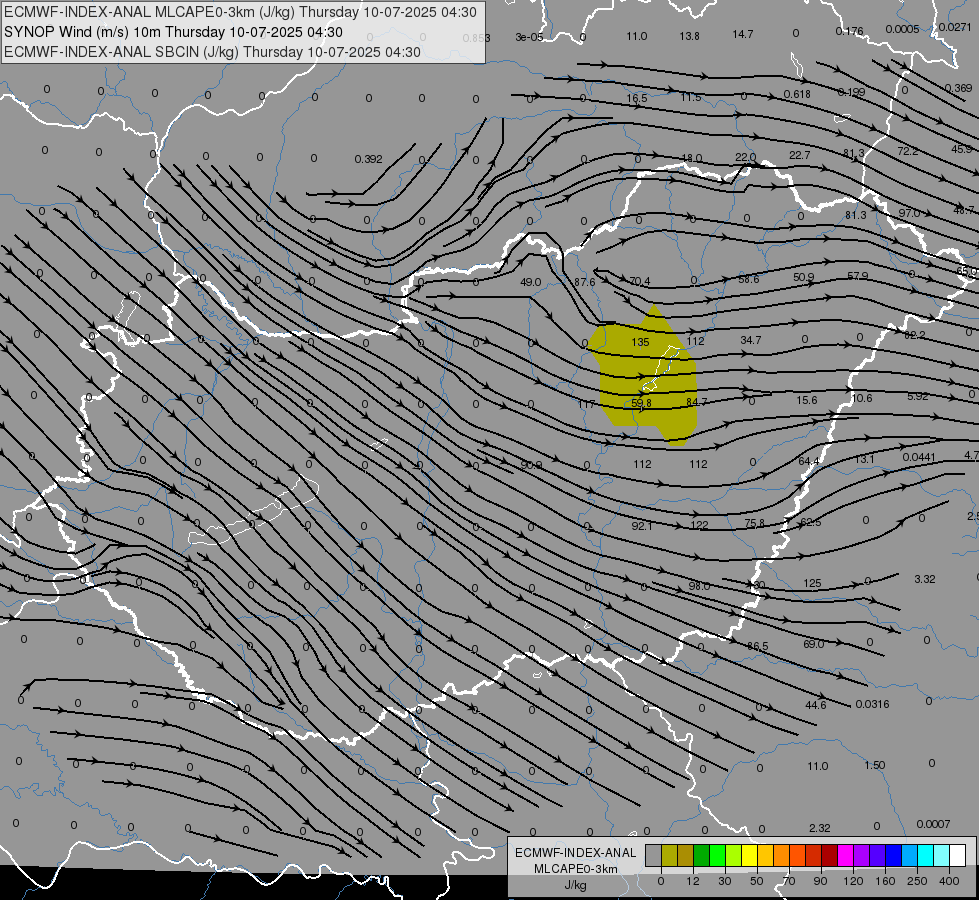Click the grid value 44.6
The width and height of the screenshot is (979, 900).
coord(815,705)
